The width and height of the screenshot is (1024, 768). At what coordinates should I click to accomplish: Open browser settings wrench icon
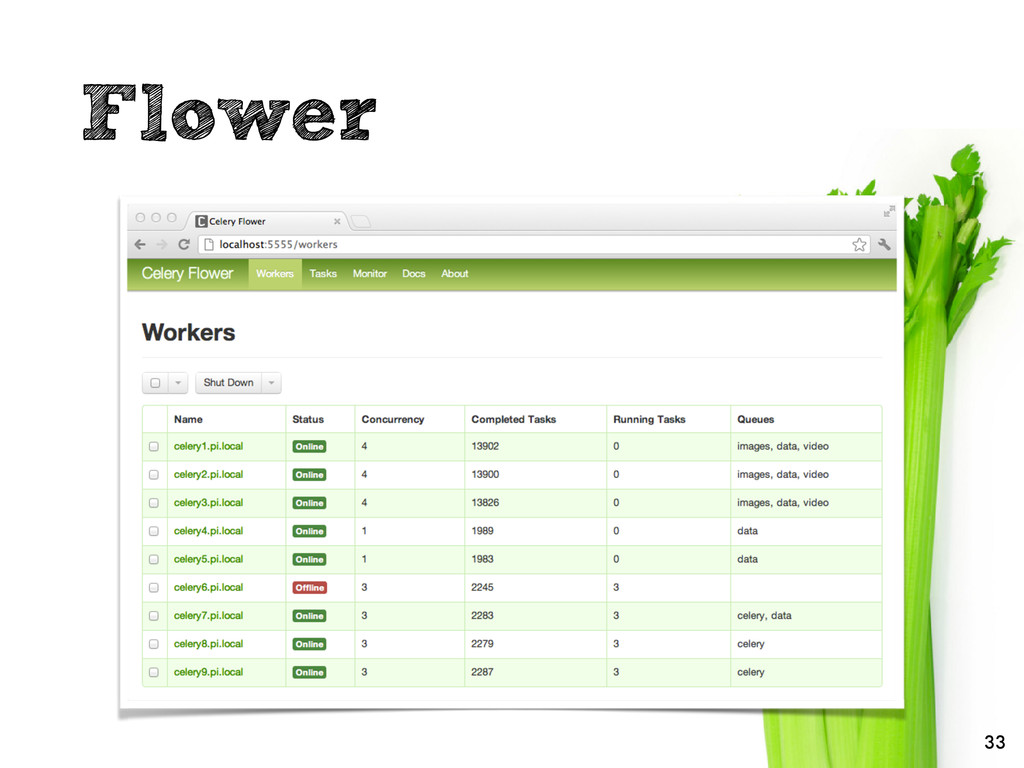point(884,244)
